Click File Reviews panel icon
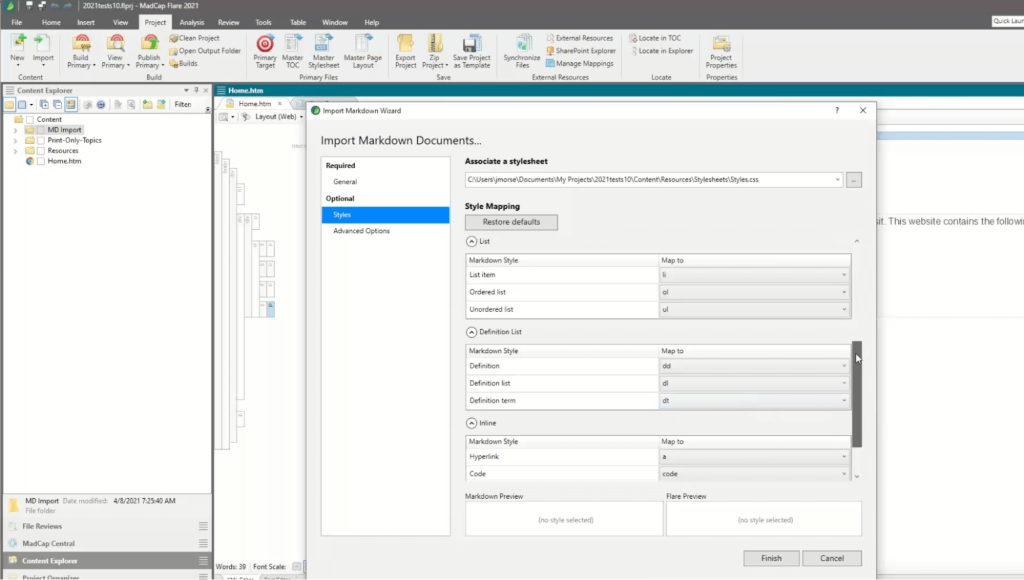Image resolution: width=1024 pixels, height=580 pixels. click(12, 526)
